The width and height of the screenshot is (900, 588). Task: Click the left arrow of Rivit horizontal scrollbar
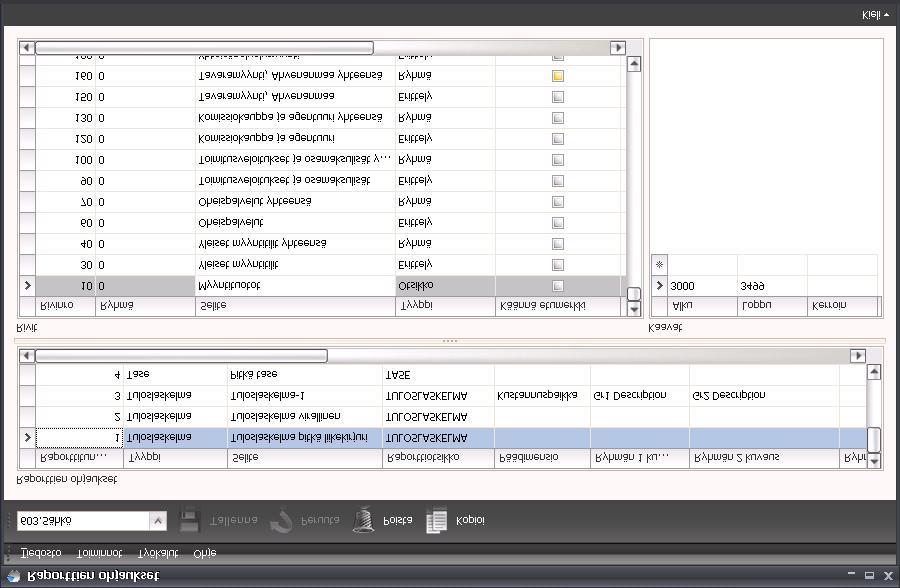coord(27,48)
